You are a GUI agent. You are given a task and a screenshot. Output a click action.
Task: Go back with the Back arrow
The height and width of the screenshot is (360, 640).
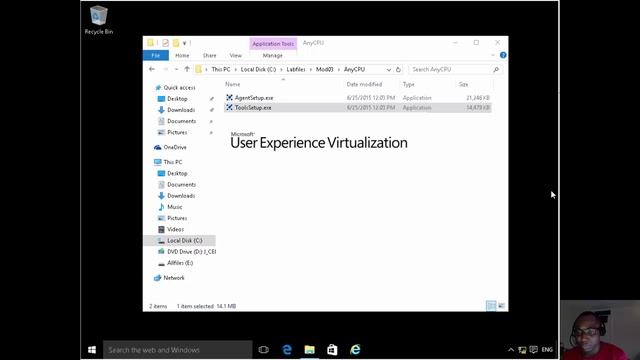pyautogui.click(x=152, y=69)
